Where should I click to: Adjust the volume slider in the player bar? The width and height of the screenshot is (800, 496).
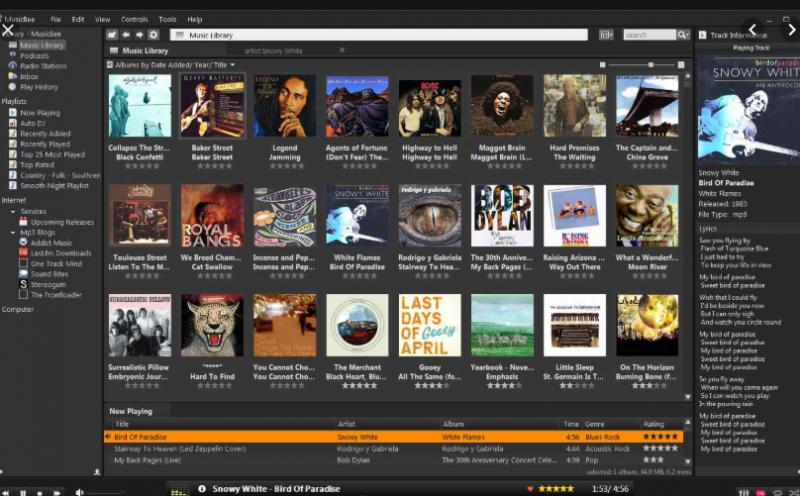[105, 492]
